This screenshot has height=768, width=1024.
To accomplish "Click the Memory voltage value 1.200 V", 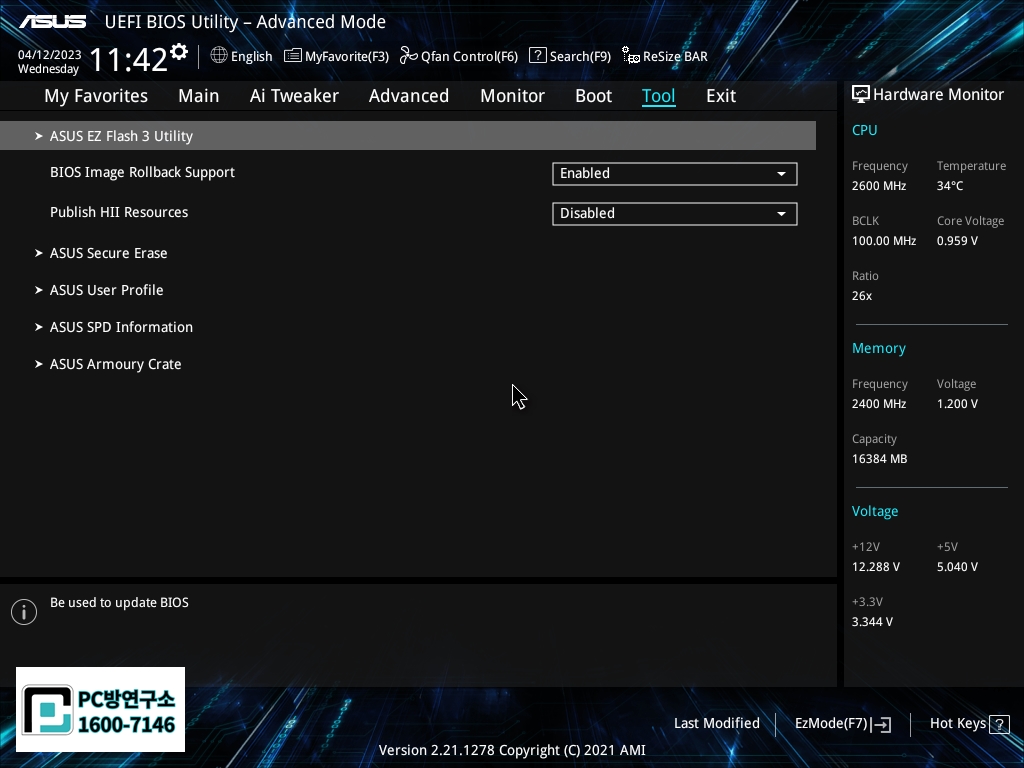I will 957,404.
